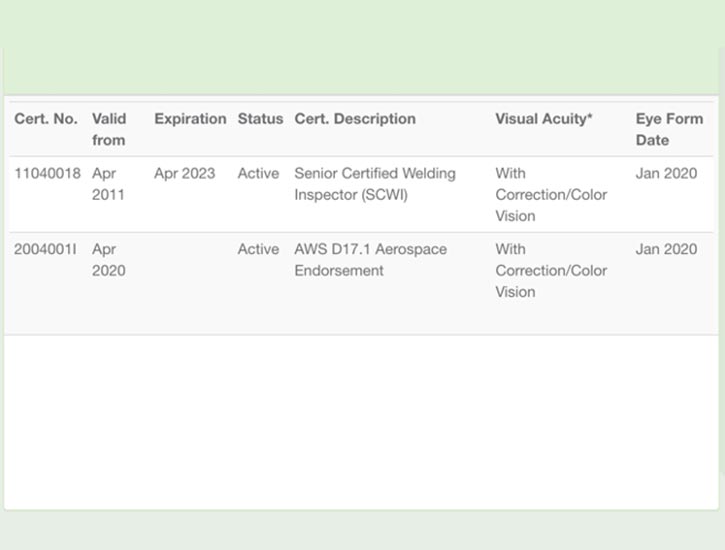This screenshot has width=725, height=550.
Task: Click the Cert. No. column header
Action: (45, 119)
